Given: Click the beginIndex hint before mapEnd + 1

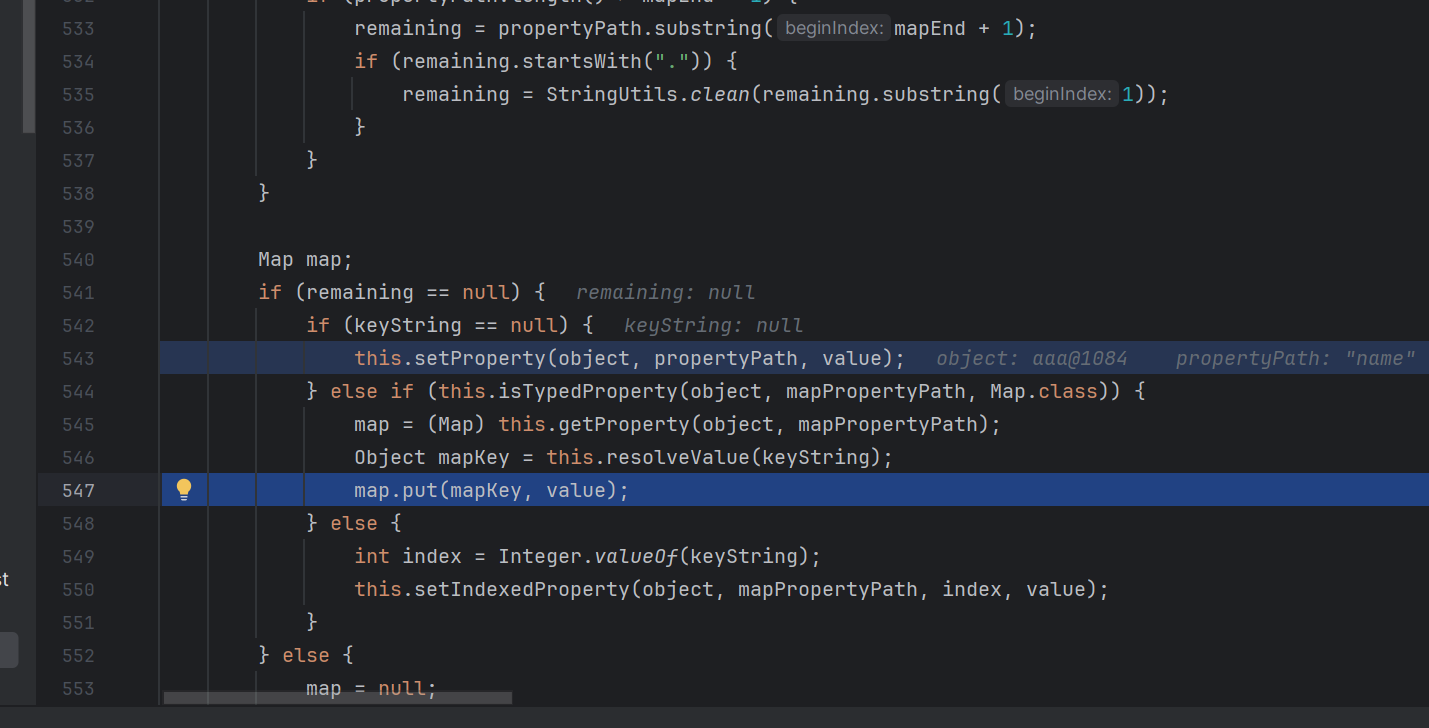Looking at the screenshot, I should pos(834,28).
